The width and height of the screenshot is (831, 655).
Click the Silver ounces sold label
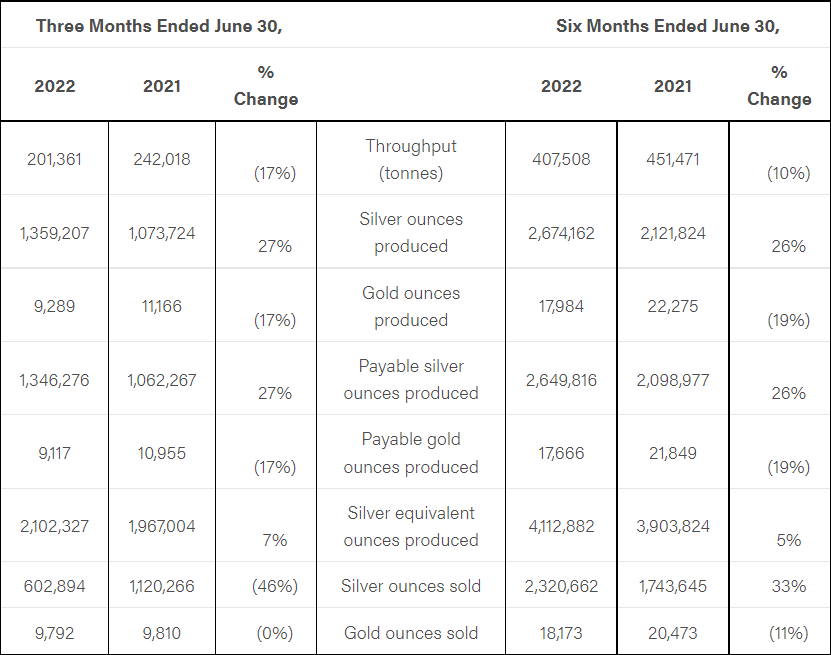(411, 586)
